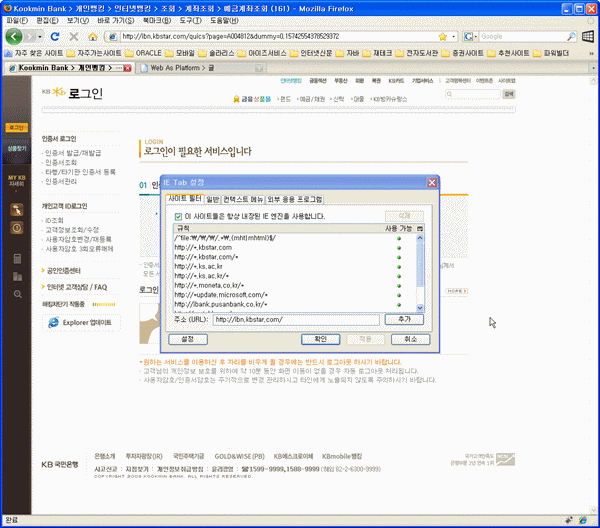
Task: Select the 사이트 필터 tab
Action: [185, 198]
